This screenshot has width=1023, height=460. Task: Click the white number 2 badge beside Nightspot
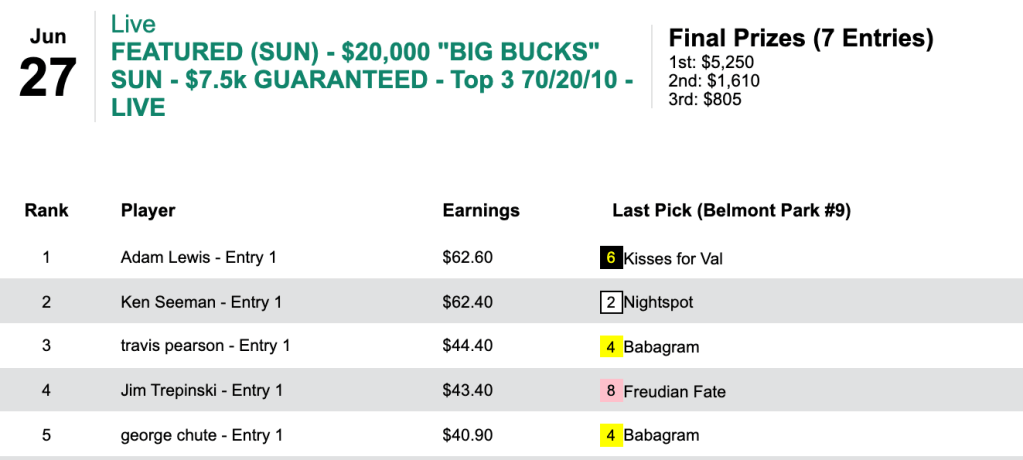coord(611,302)
